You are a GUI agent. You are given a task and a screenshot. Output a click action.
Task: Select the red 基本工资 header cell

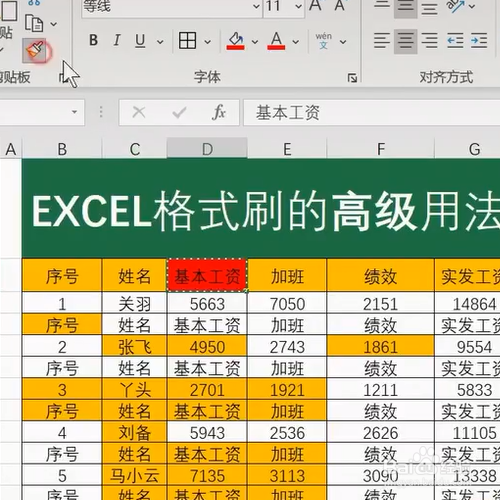click(x=207, y=275)
